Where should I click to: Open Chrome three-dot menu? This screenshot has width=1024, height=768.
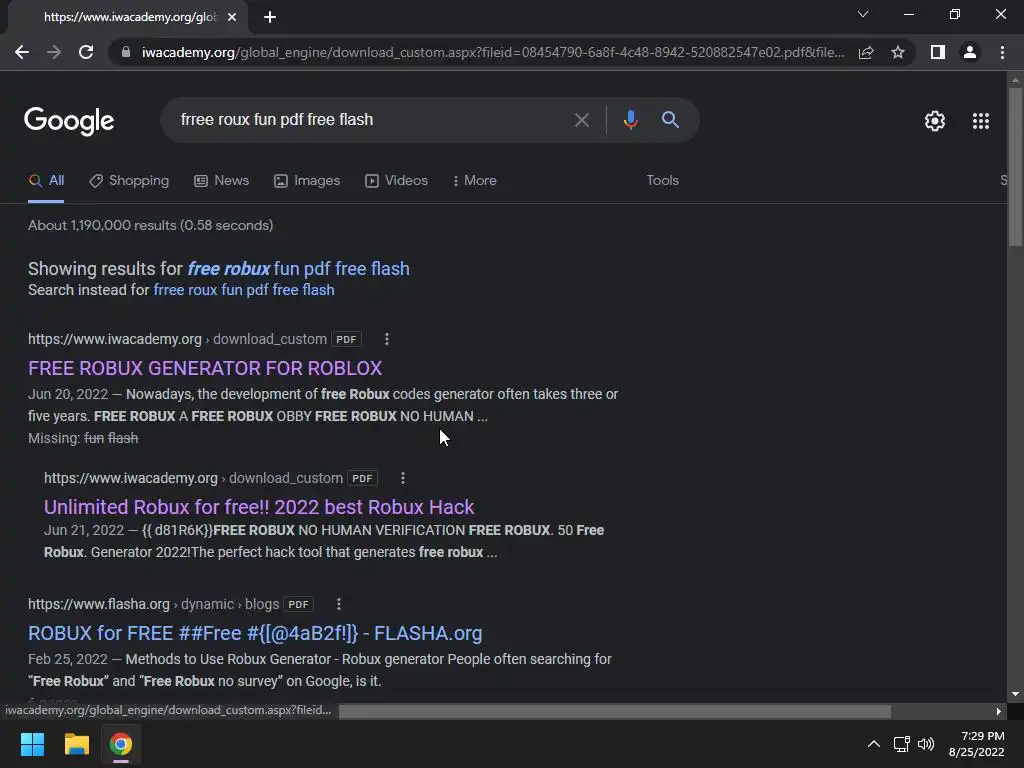tap(1002, 52)
